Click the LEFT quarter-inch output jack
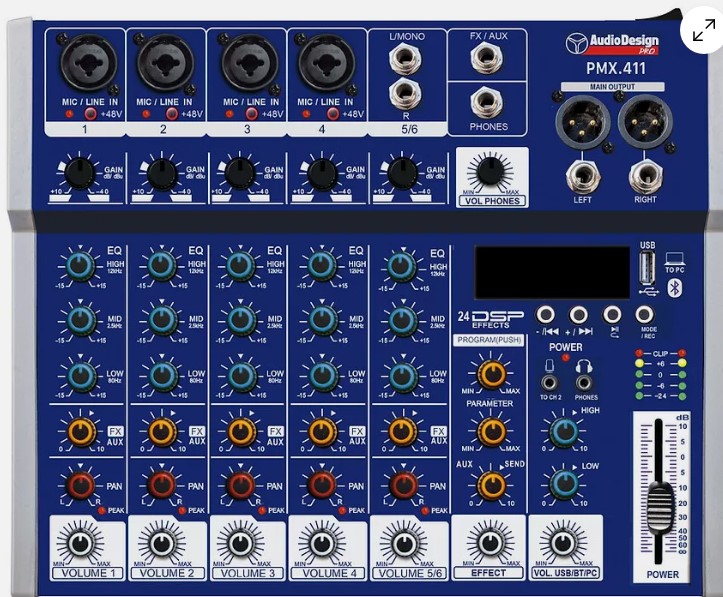Image resolution: width=723 pixels, height=597 pixels. pos(582,178)
